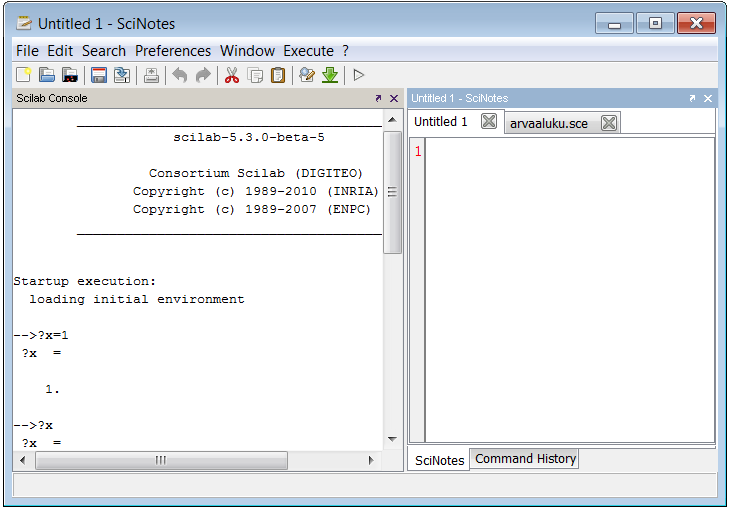Click the console scroll right arrow

point(371,460)
